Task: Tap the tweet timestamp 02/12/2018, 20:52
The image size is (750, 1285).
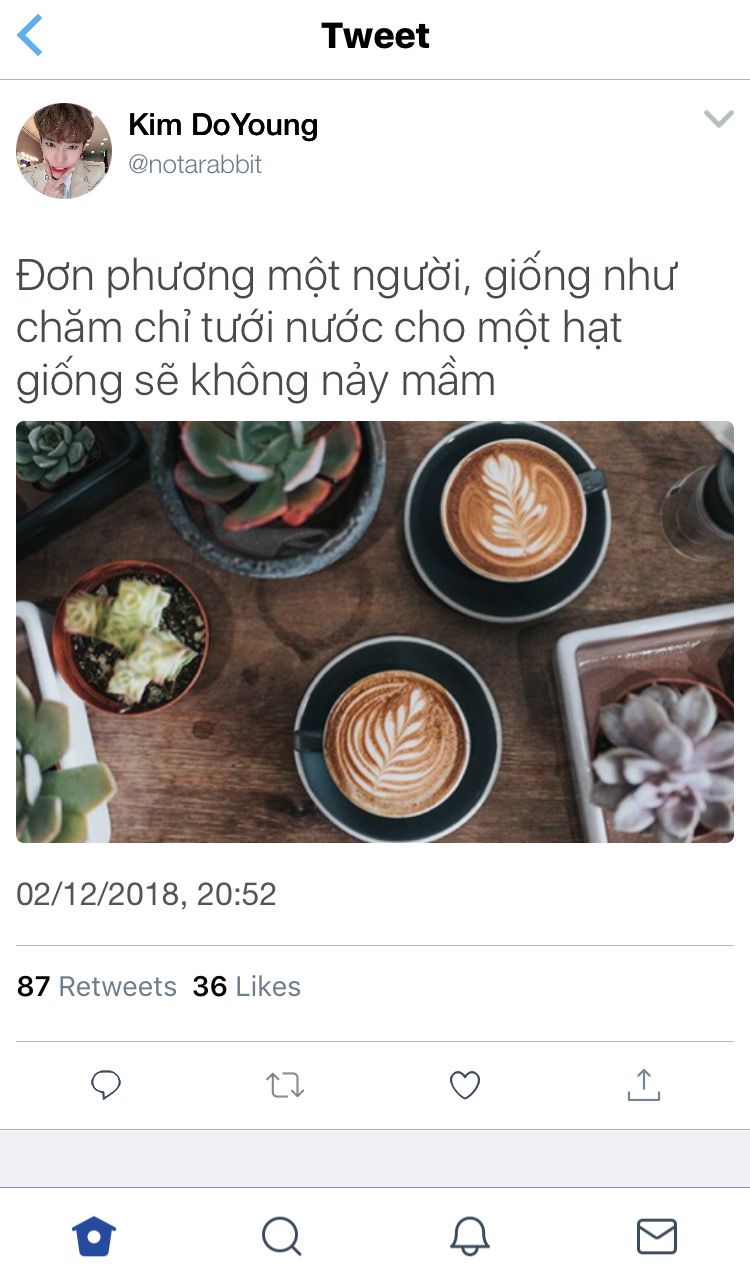Action: (146, 894)
